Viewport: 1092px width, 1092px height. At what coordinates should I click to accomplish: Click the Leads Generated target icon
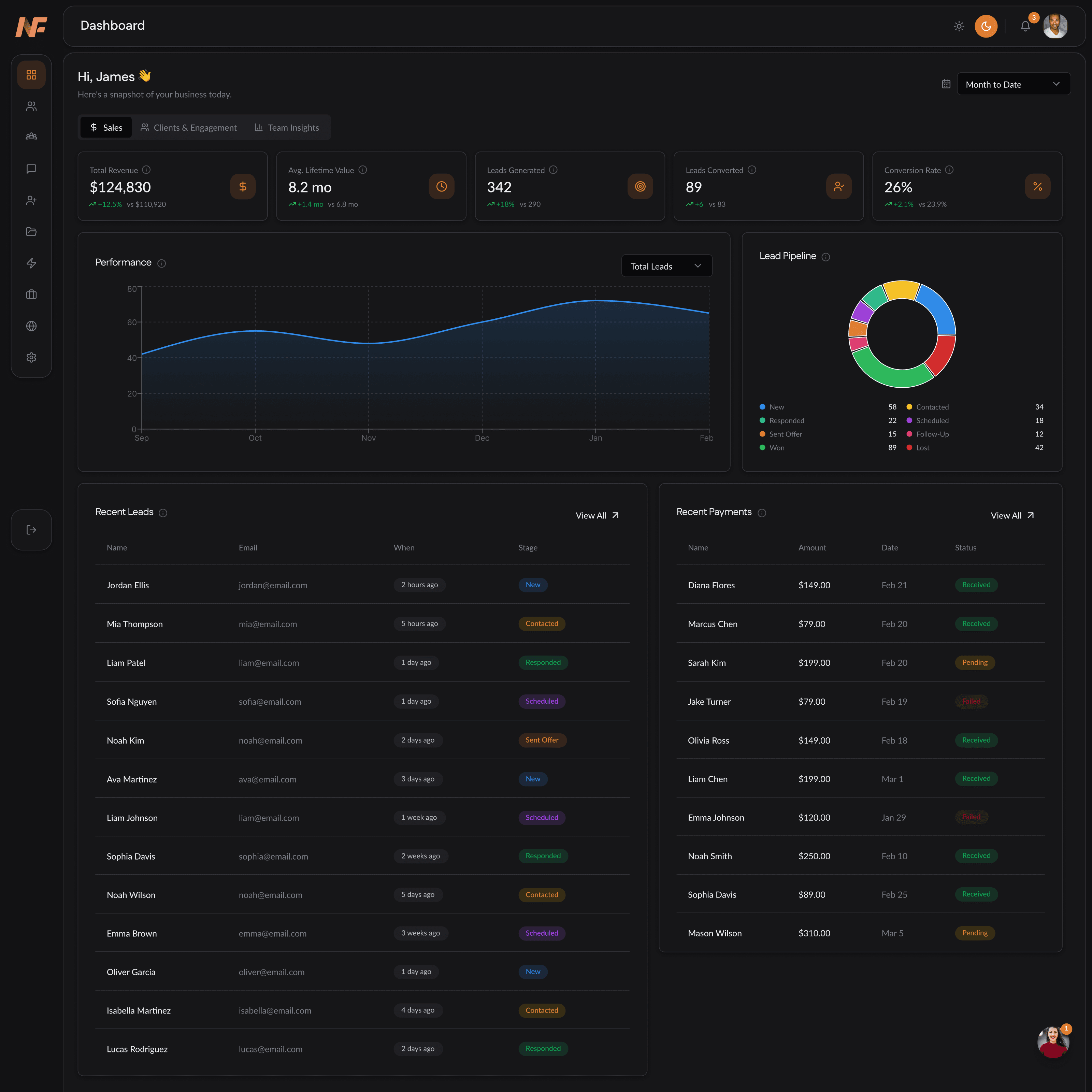tap(640, 187)
